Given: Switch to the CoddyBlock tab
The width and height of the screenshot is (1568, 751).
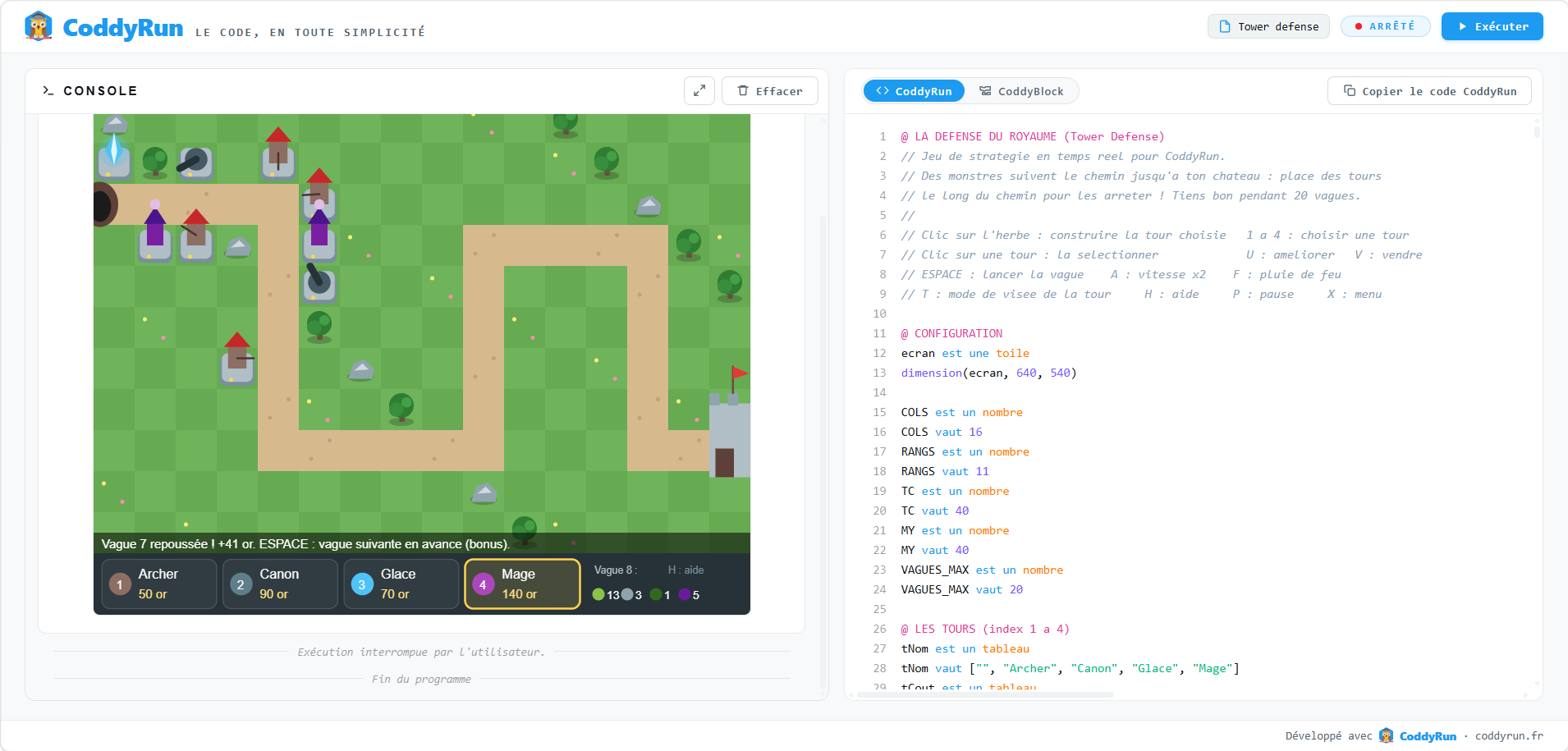Looking at the screenshot, I should pos(1021,91).
